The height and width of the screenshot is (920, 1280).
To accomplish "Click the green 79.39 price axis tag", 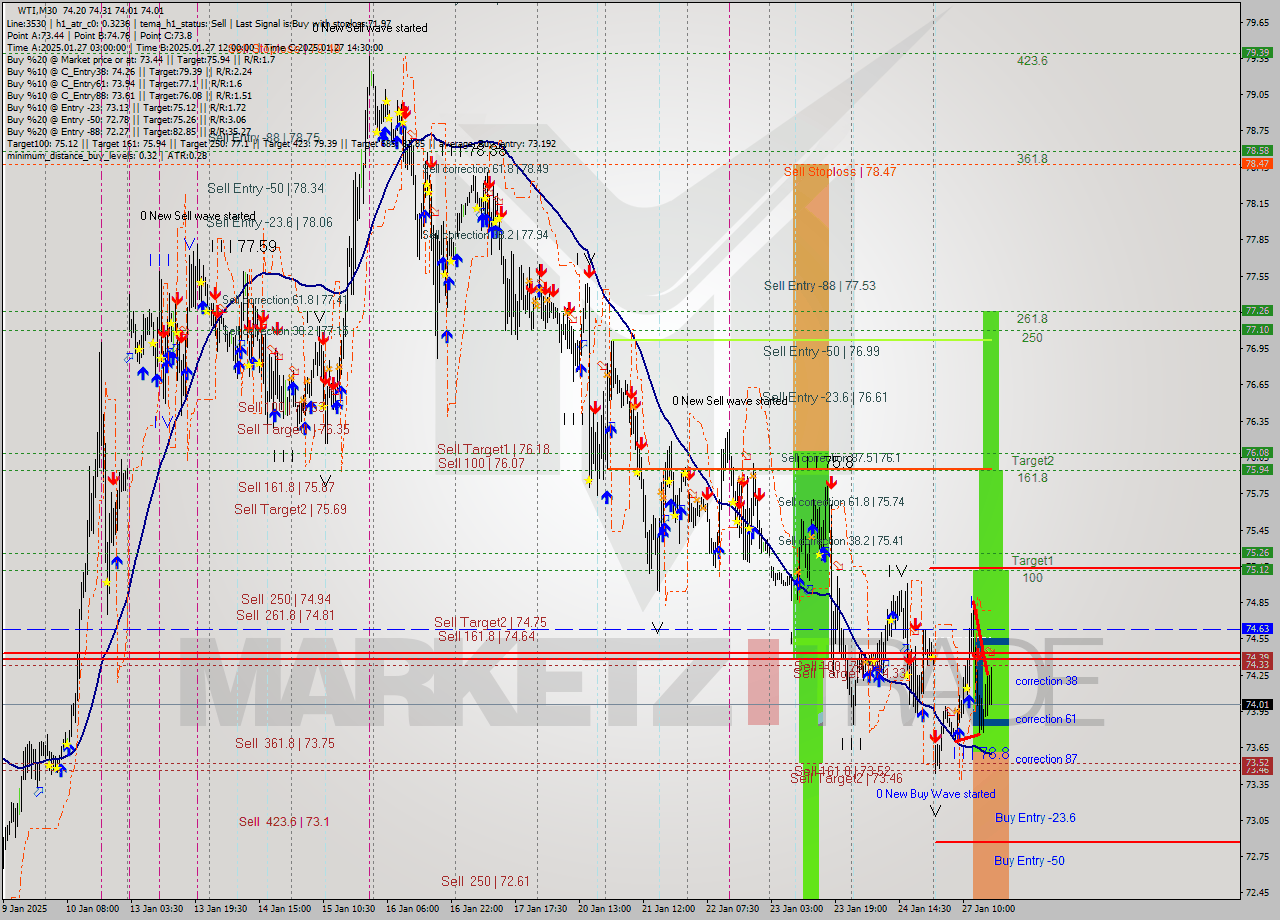I will click(1257, 53).
